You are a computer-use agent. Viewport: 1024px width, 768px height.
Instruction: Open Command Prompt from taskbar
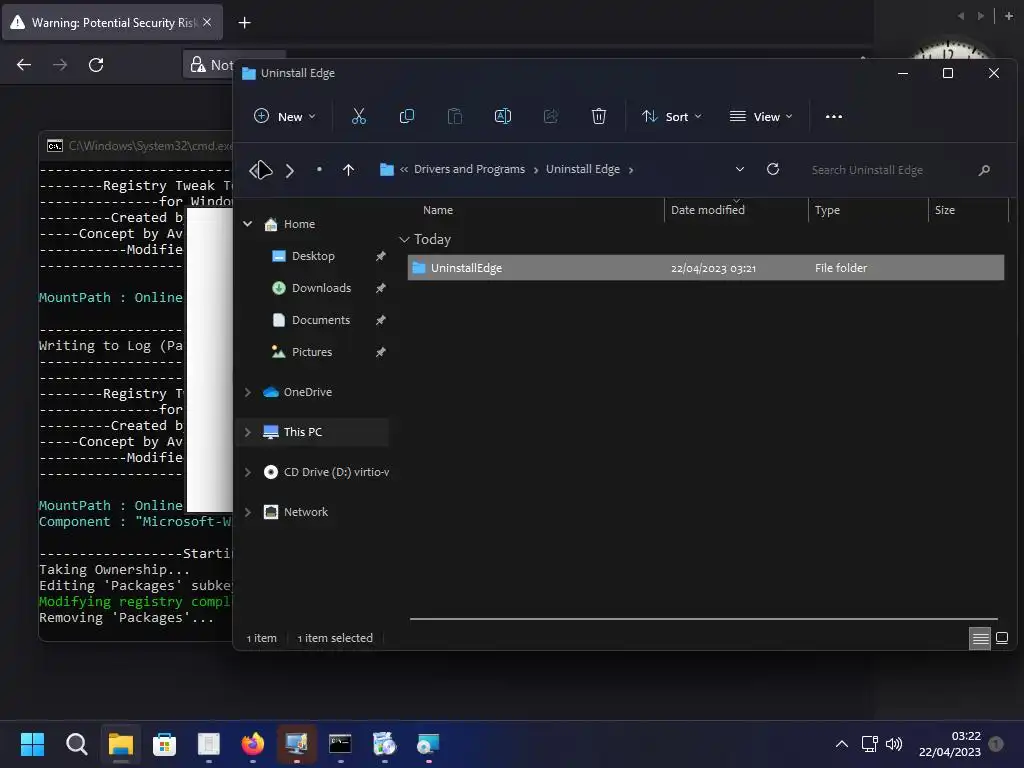point(340,744)
